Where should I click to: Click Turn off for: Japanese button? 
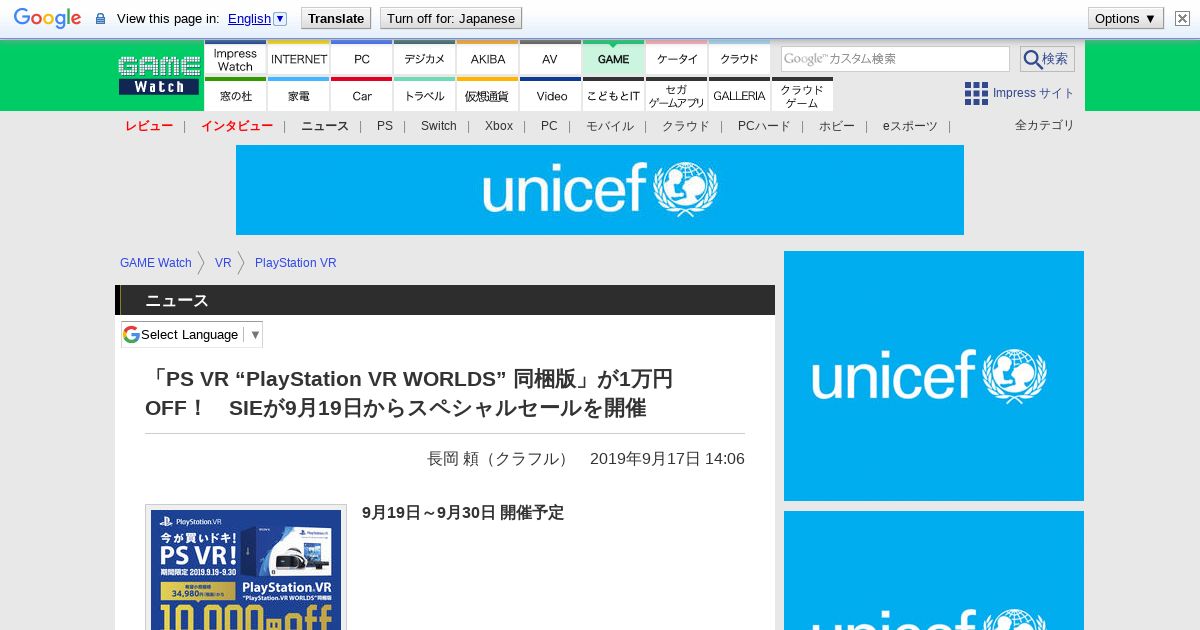coord(451,18)
